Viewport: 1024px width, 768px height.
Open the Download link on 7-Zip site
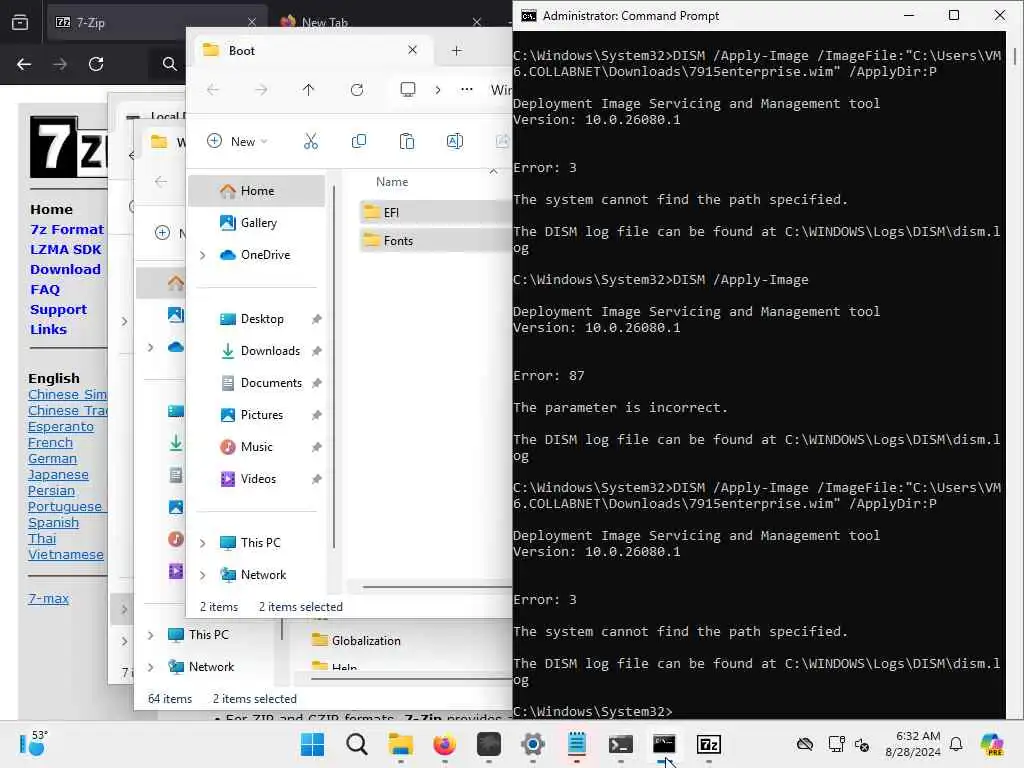65,269
